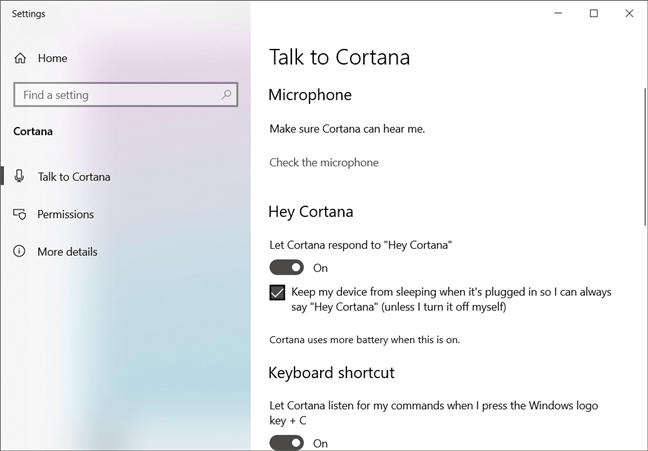Uncheck Keep my device from sleeping checkbox

277,293
